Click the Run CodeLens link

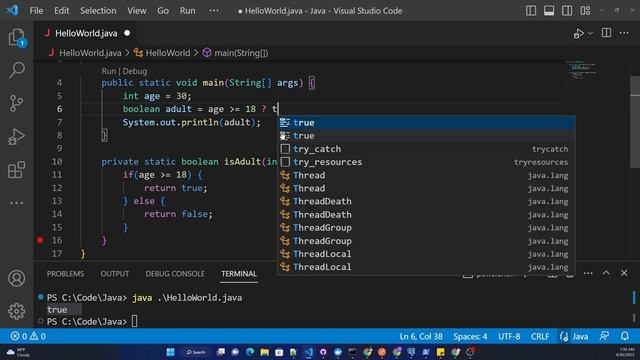tap(109, 71)
